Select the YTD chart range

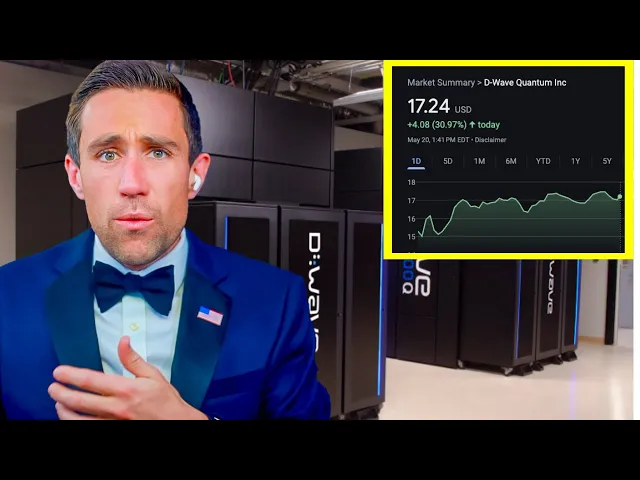(x=543, y=161)
